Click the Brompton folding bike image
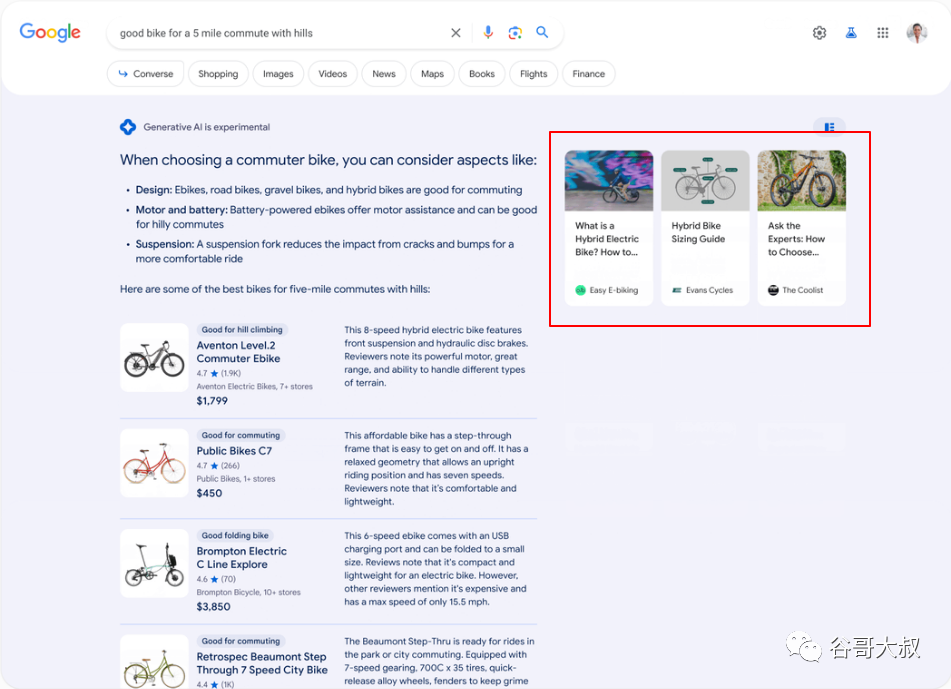951x689 pixels. pos(154,563)
